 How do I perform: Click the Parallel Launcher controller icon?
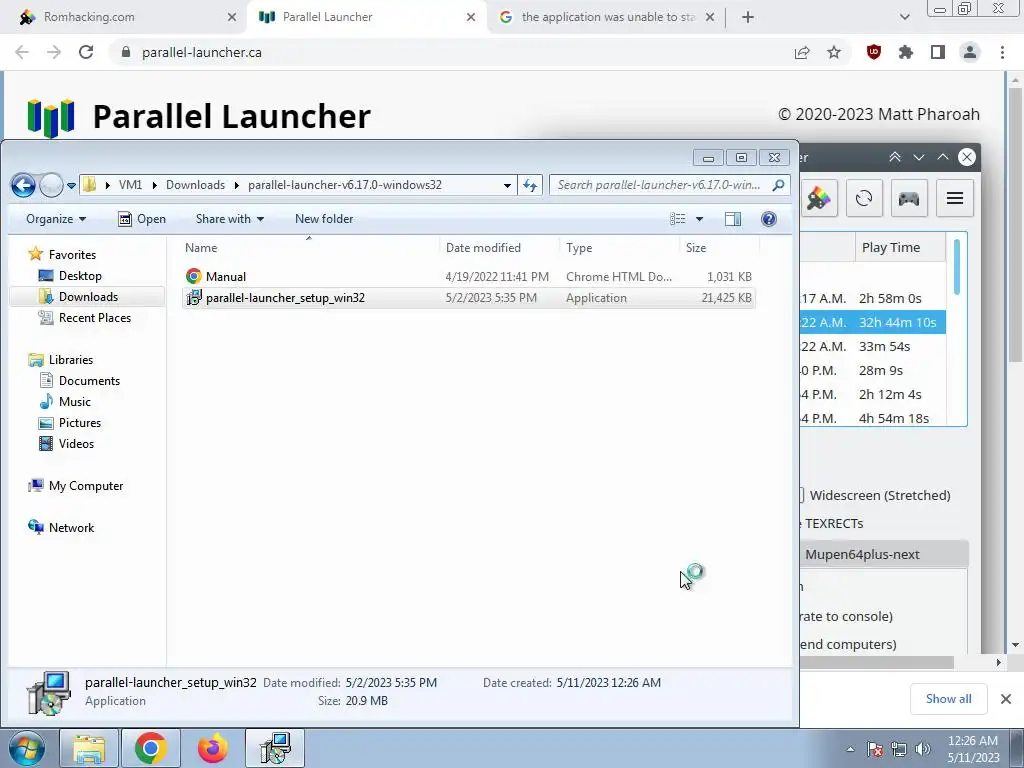click(x=909, y=198)
